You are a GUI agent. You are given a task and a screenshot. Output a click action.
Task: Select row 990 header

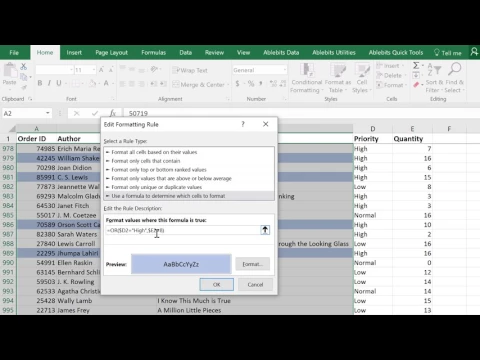[x=8, y=263]
